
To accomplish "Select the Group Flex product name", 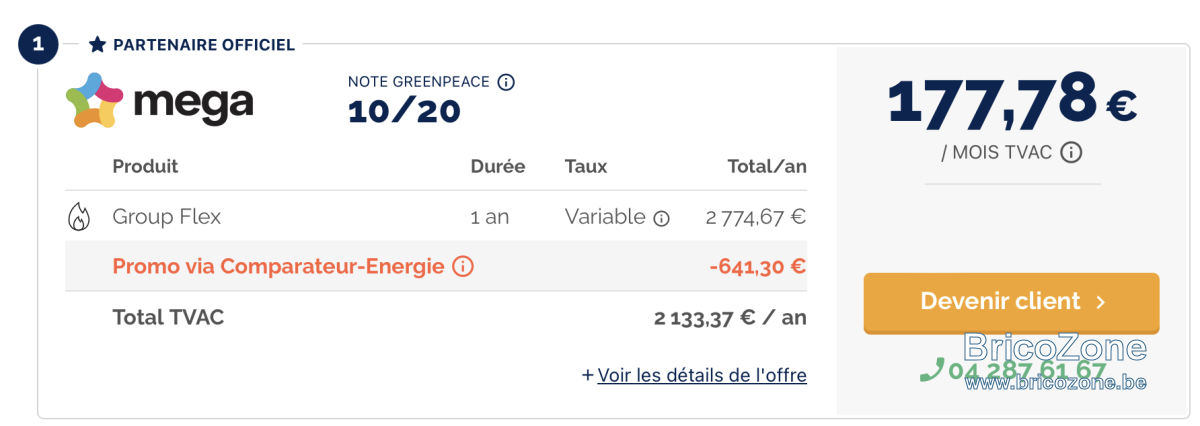I will [x=167, y=217].
